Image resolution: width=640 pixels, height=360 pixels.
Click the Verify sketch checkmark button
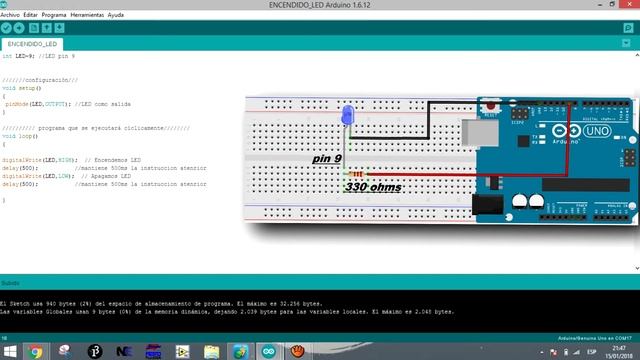pos(6,28)
